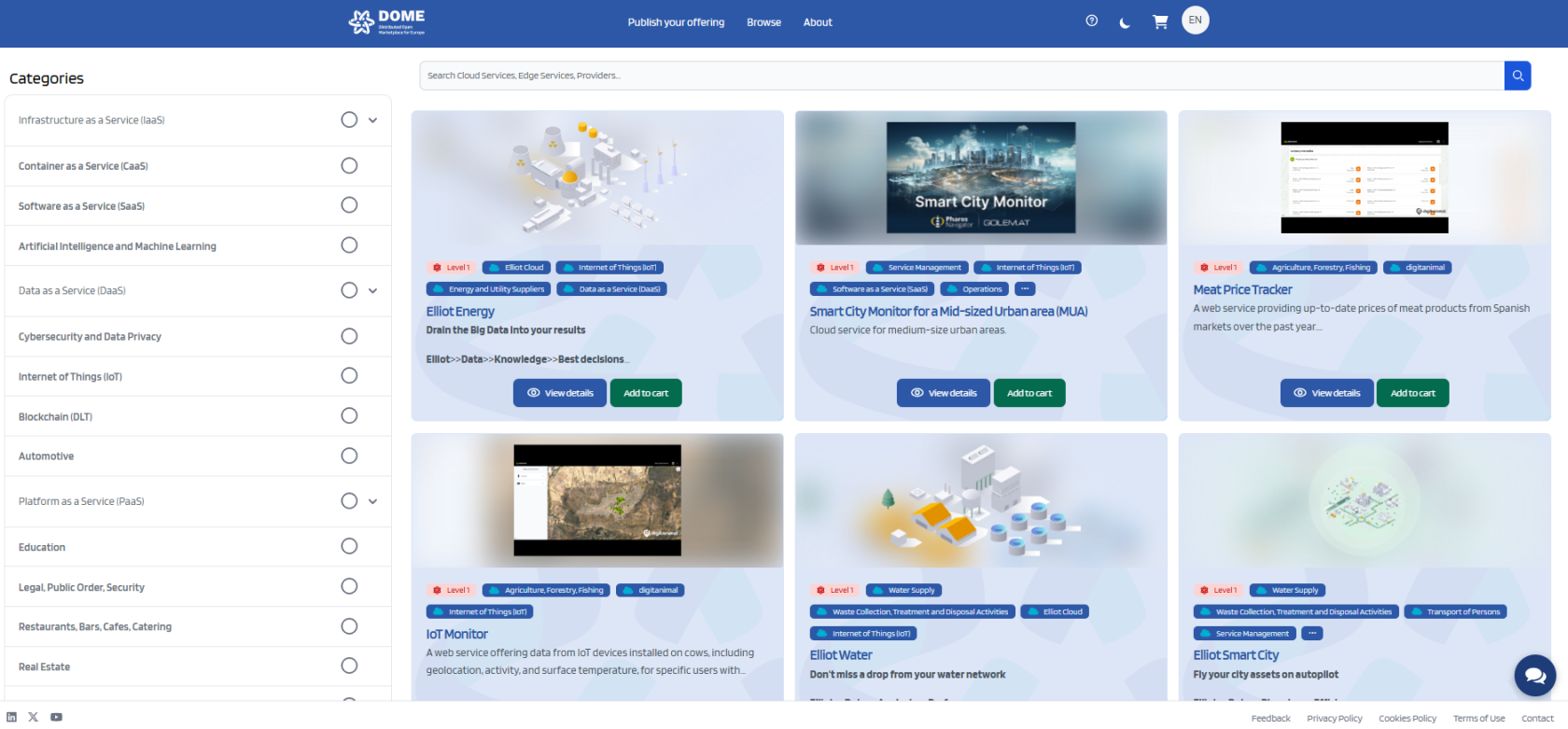This screenshot has height=729, width=1568.
Task: Select the Software as a Service radio button
Action: pos(349,205)
